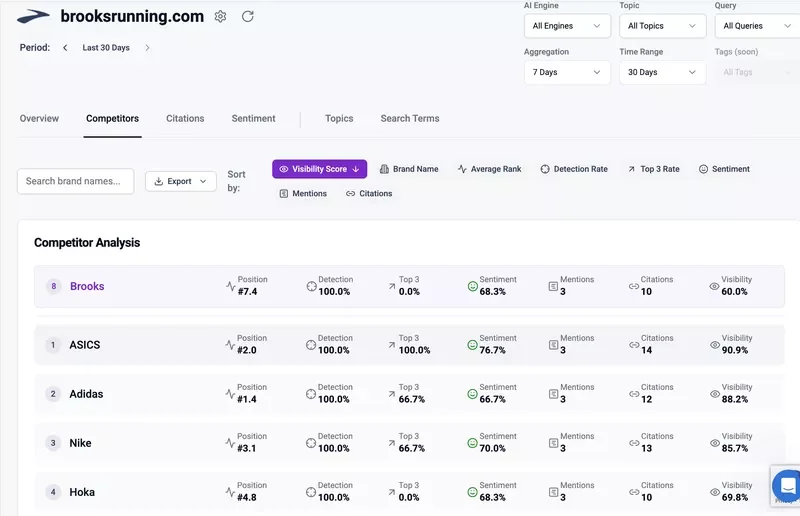The image size is (800, 516).
Task: Click the Citations link icon in ASICS row
Action: tap(634, 345)
